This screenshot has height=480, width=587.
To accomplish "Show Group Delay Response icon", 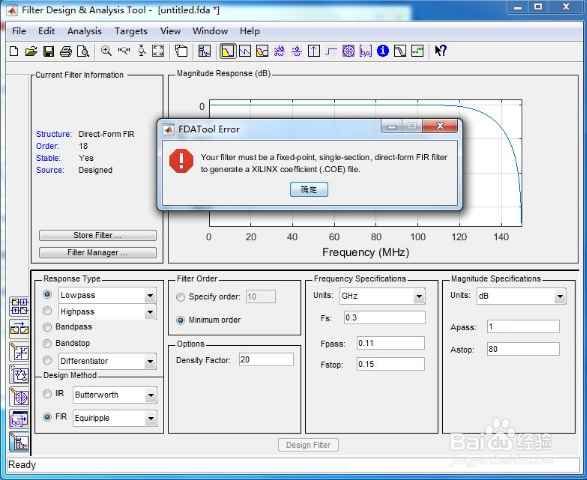I will tap(279, 51).
